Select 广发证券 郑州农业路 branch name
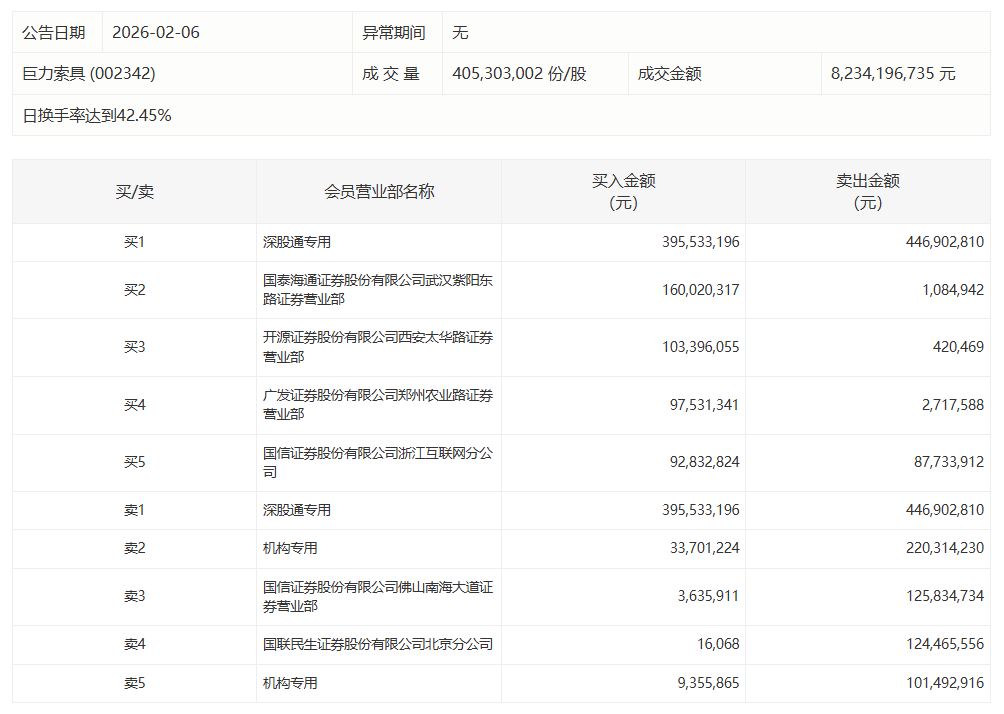Image resolution: width=1004 pixels, height=714 pixels. click(x=377, y=405)
